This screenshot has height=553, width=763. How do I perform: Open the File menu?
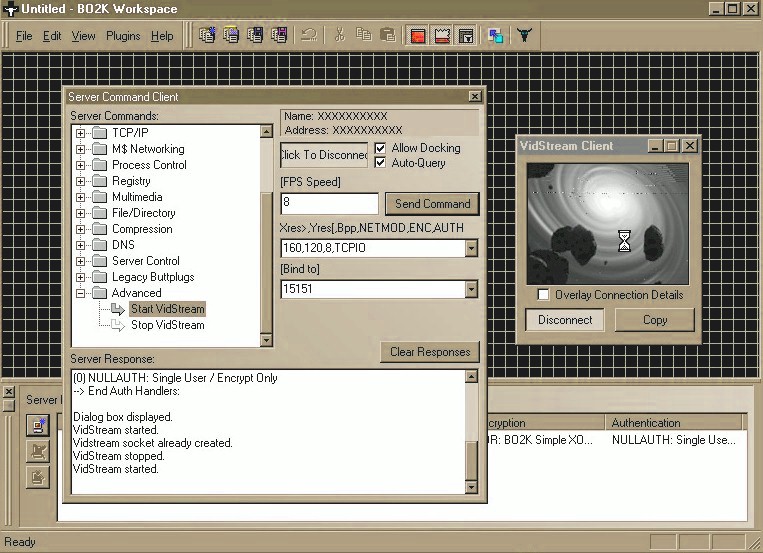pos(24,36)
